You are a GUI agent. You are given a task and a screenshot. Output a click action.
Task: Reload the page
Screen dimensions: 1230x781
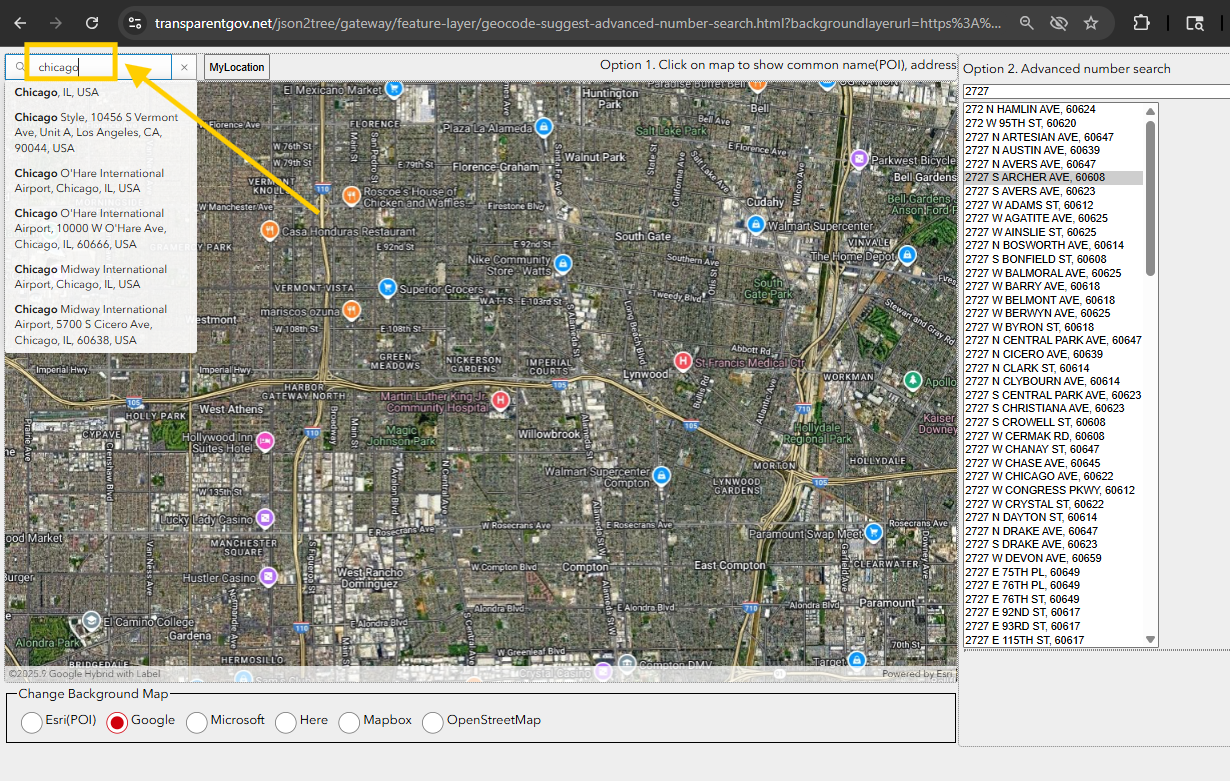(x=92, y=22)
